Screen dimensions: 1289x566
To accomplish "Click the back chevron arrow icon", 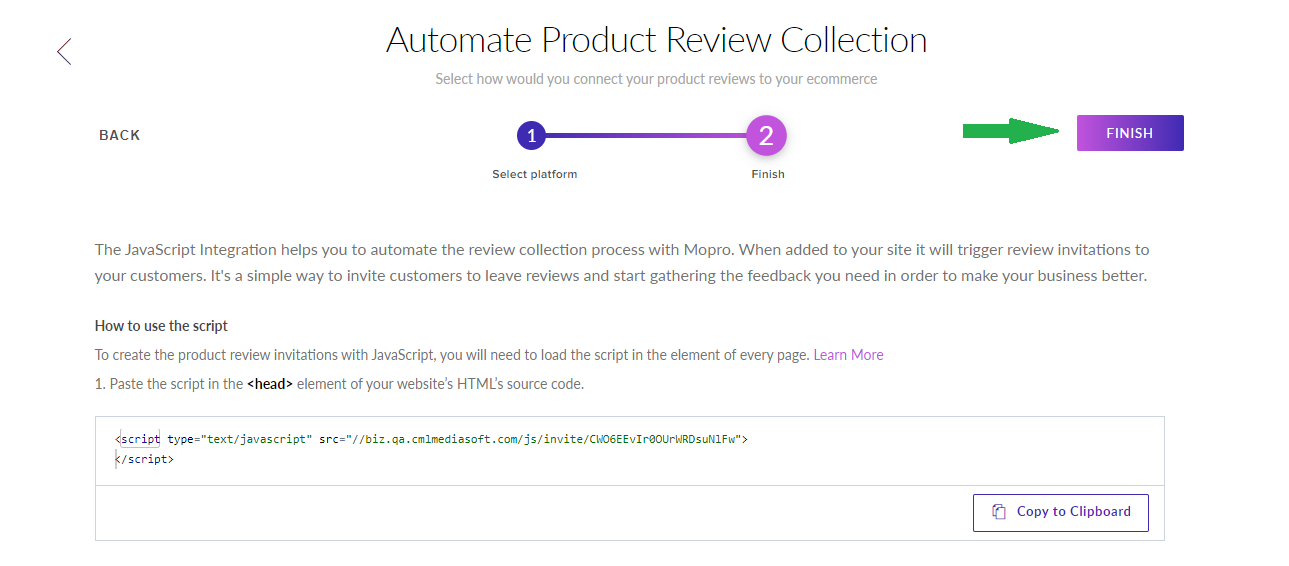I will coord(64,51).
